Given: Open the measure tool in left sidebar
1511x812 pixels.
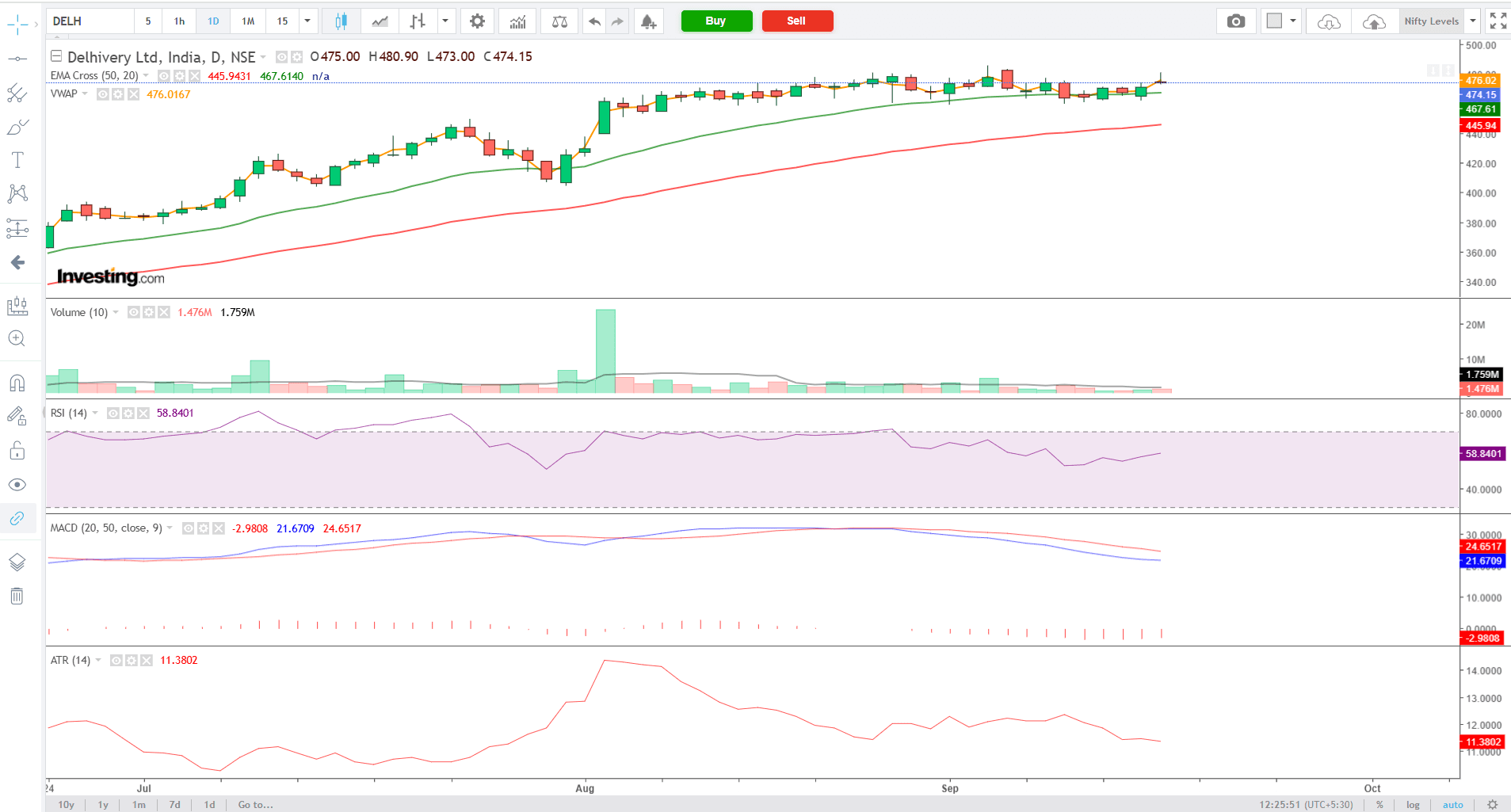Looking at the screenshot, I should point(17,306).
